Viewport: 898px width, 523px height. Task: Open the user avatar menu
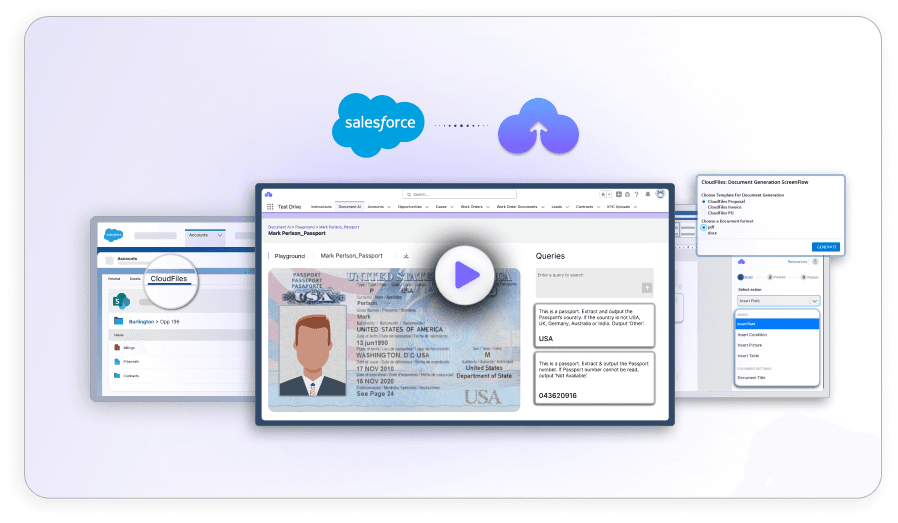(x=660, y=194)
